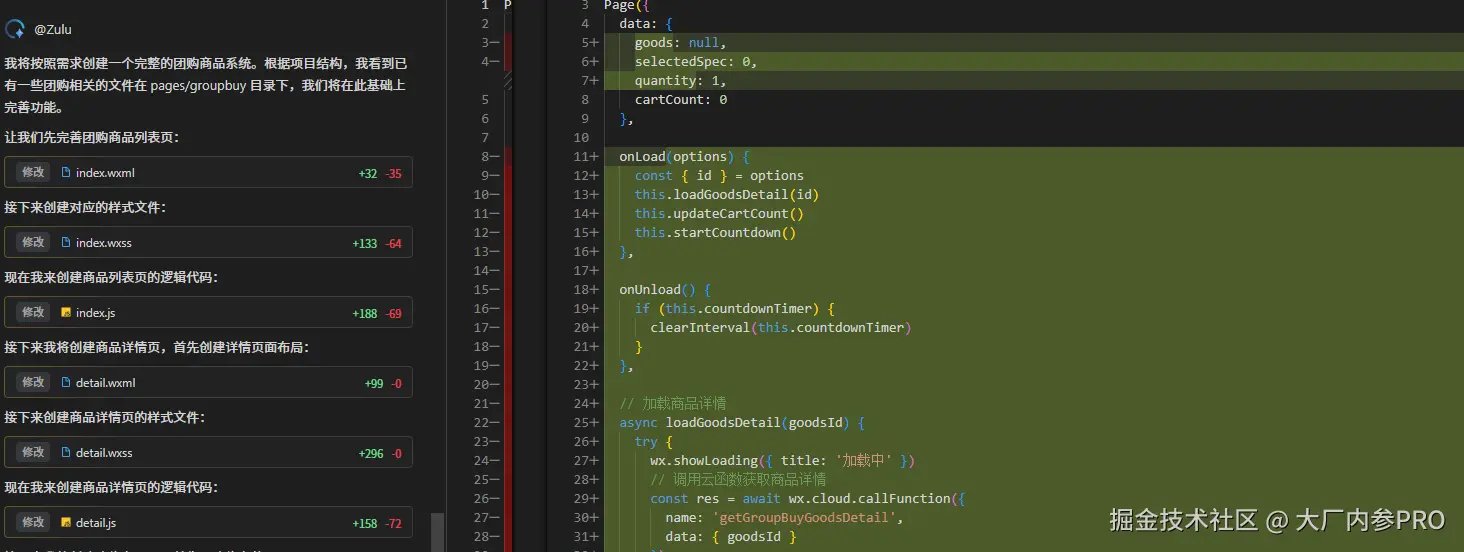Screen dimensions: 1464x552
Task: Click the 'clearInterval(this.countdownTimer)' code line
Action: 781,327
